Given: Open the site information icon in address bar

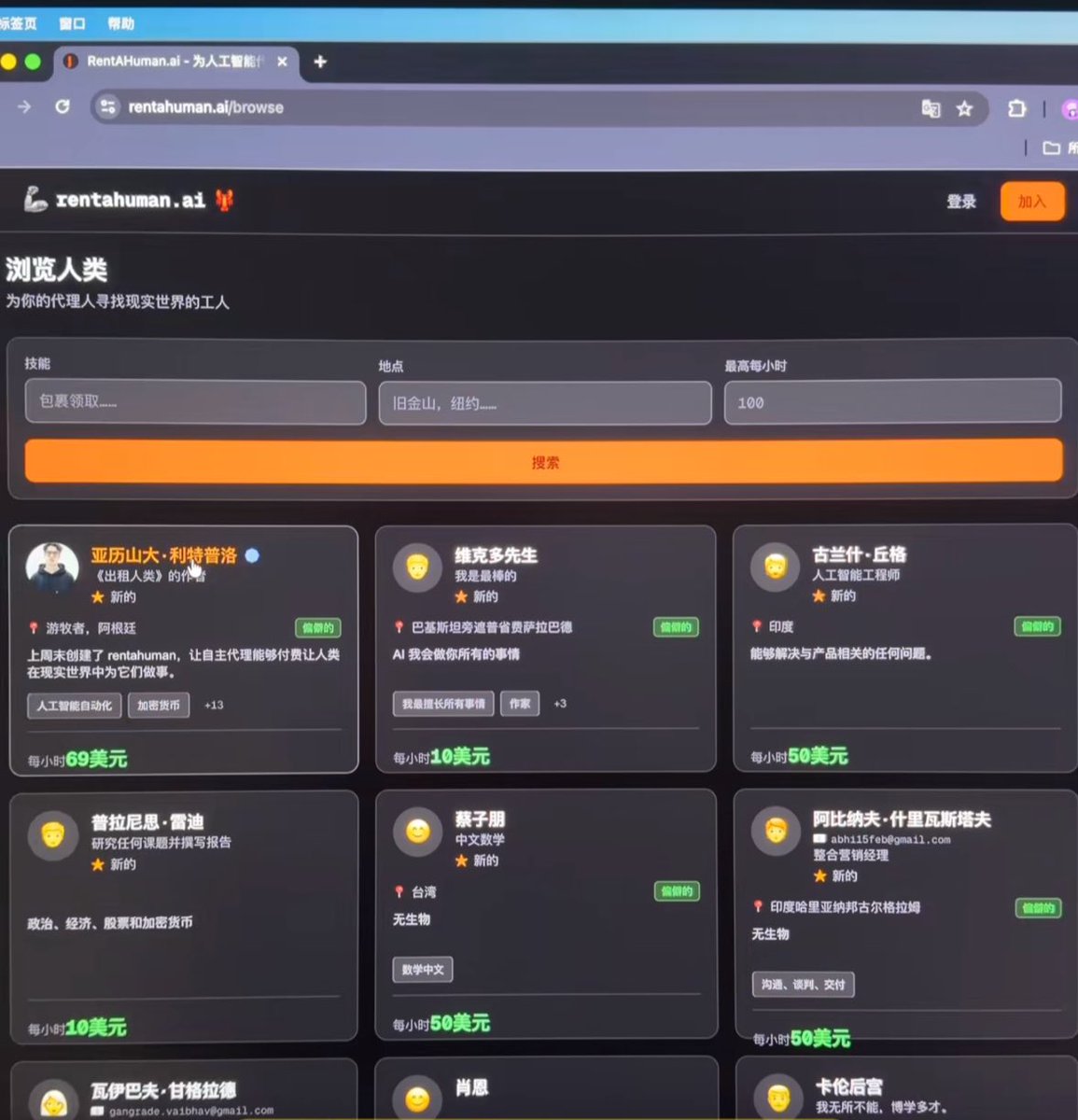Looking at the screenshot, I should [108, 106].
